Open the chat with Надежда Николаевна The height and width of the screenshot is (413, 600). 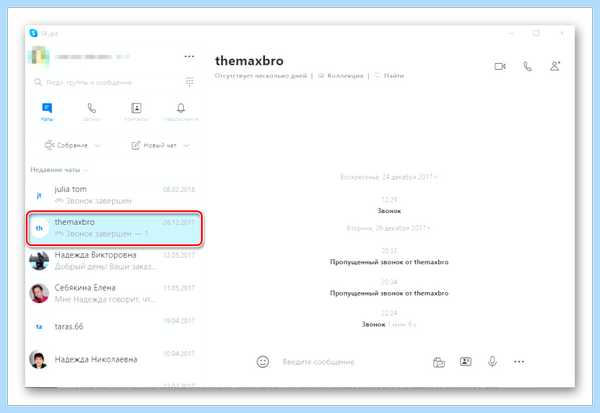click(113, 359)
